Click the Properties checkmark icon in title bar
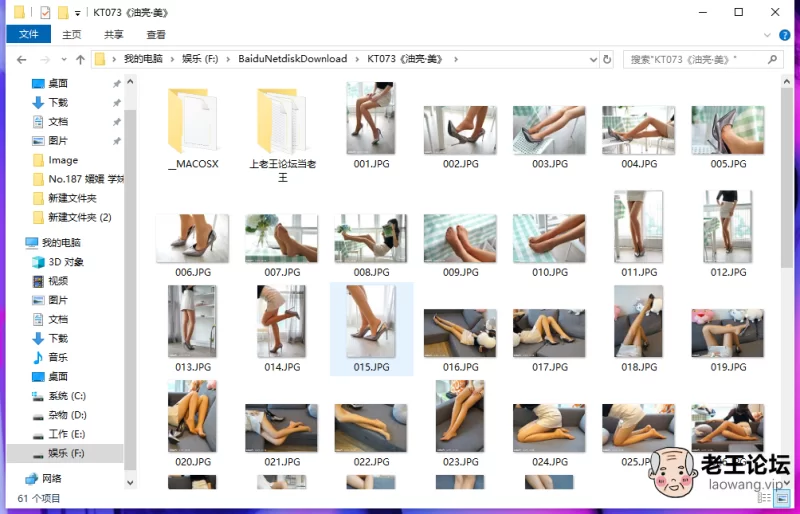The width and height of the screenshot is (800, 514). tap(45, 12)
